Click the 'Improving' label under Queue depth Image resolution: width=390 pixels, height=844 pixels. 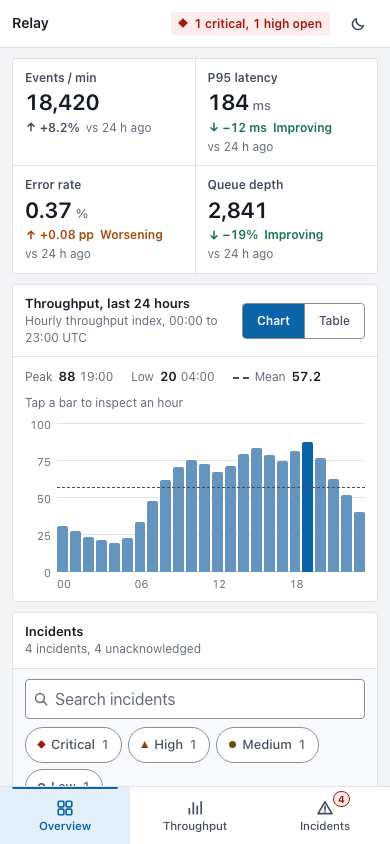[x=294, y=235]
